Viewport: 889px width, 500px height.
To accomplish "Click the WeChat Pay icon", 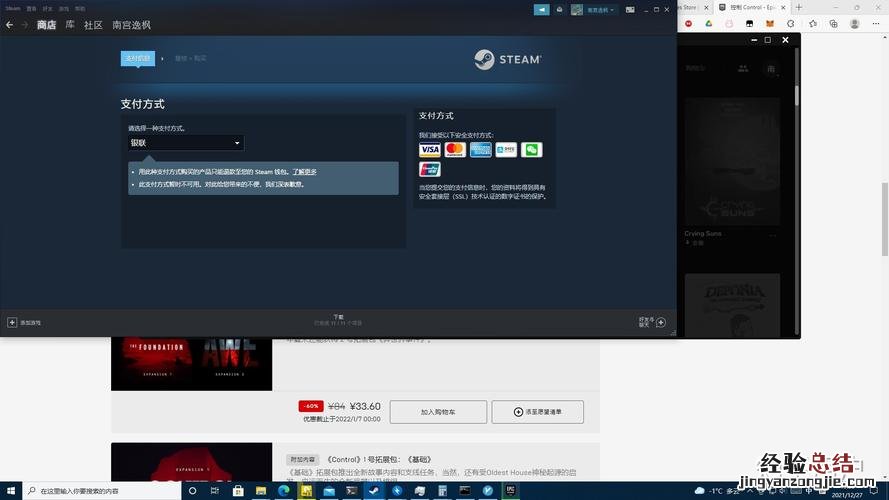I will [x=532, y=150].
